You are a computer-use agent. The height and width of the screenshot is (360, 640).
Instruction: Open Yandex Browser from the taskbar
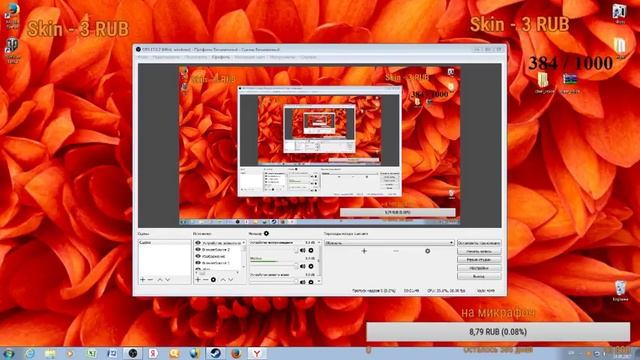pyautogui.click(x=256, y=353)
